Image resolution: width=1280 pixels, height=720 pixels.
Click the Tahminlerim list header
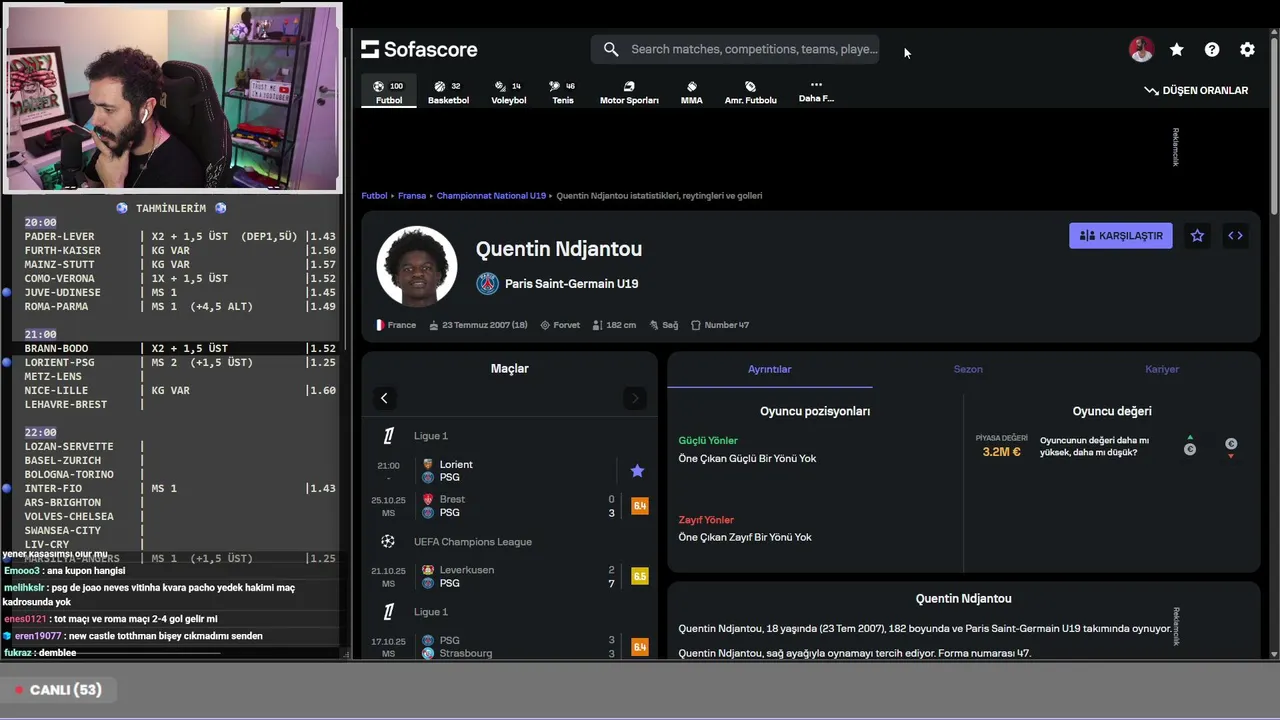tap(171, 208)
